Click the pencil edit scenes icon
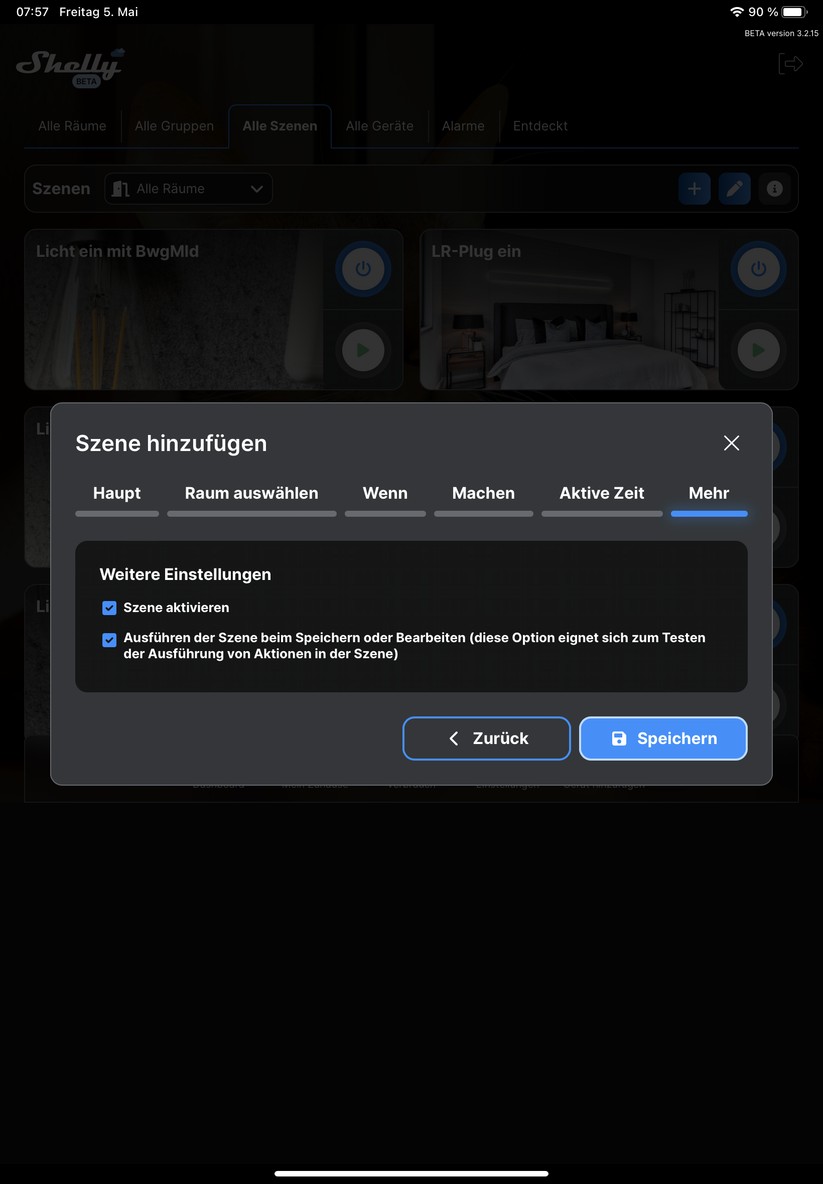 pos(734,189)
